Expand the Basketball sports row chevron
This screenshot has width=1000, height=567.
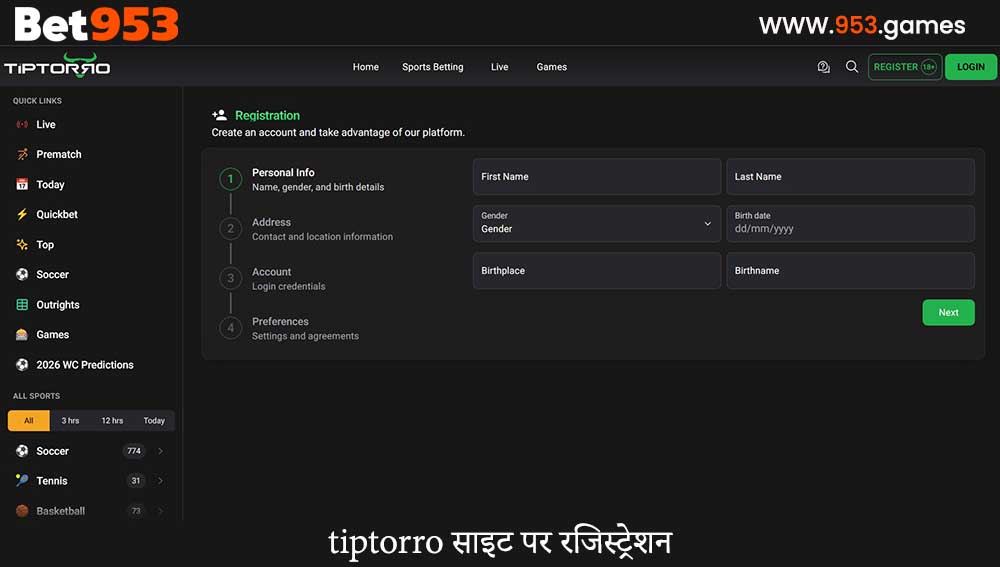pyautogui.click(x=160, y=511)
